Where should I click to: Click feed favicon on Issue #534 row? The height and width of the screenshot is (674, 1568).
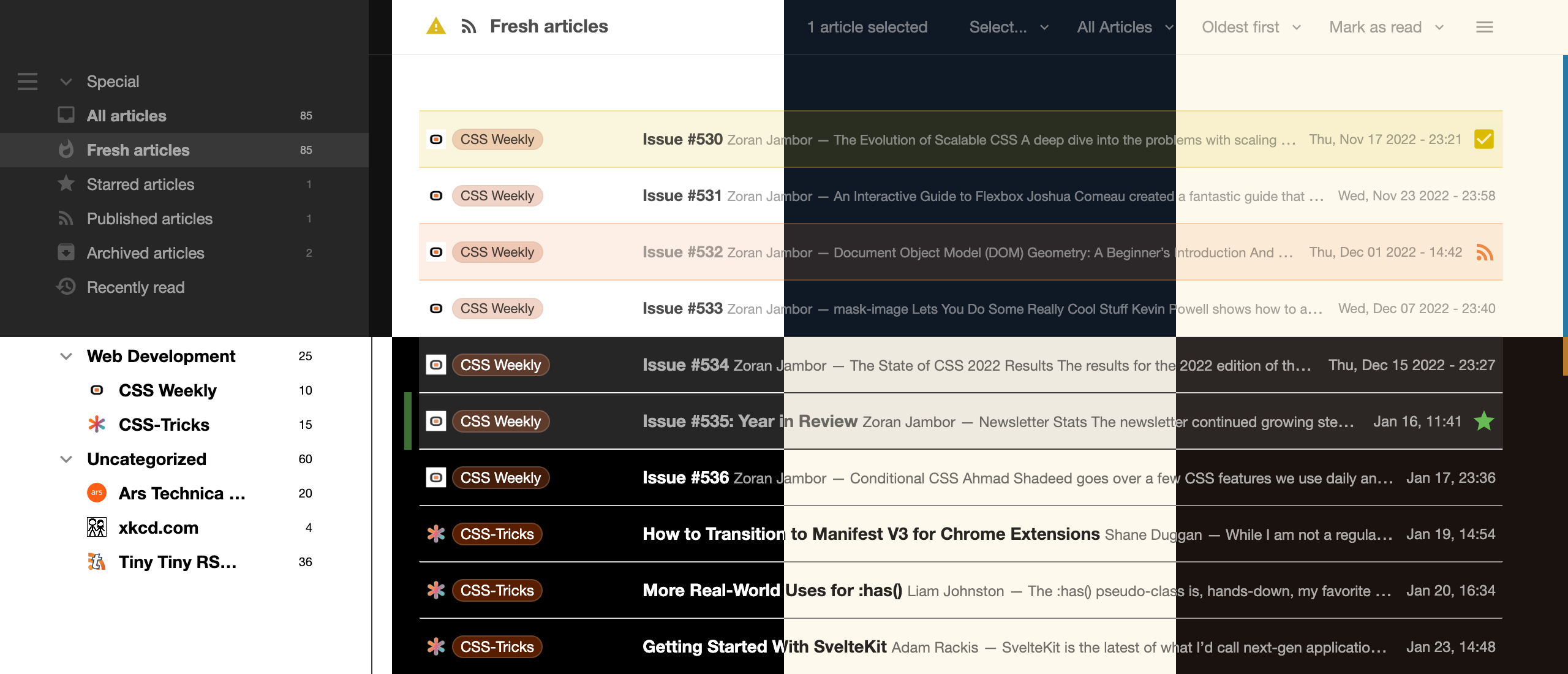[436, 365]
